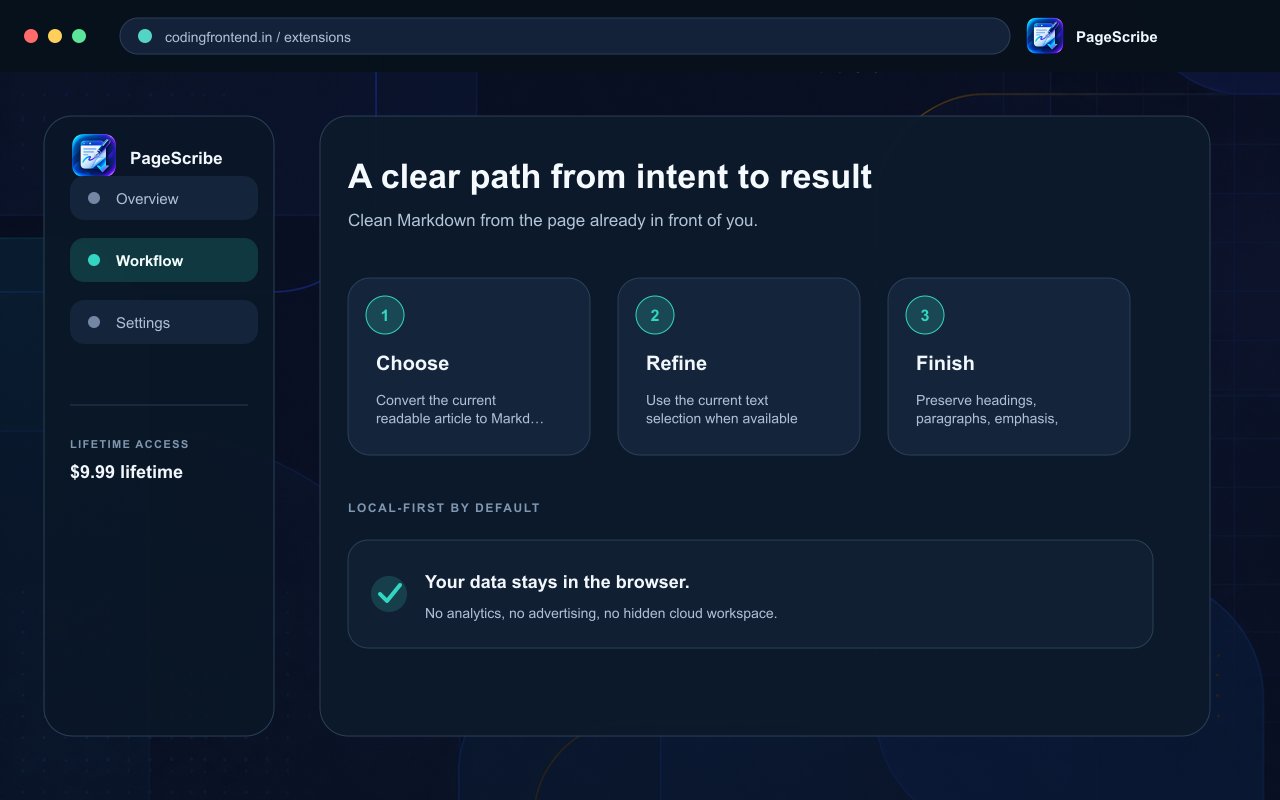Image resolution: width=1280 pixels, height=800 pixels.
Task: Click the teal checkmark icon in the data card
Action: click(389, 594)
